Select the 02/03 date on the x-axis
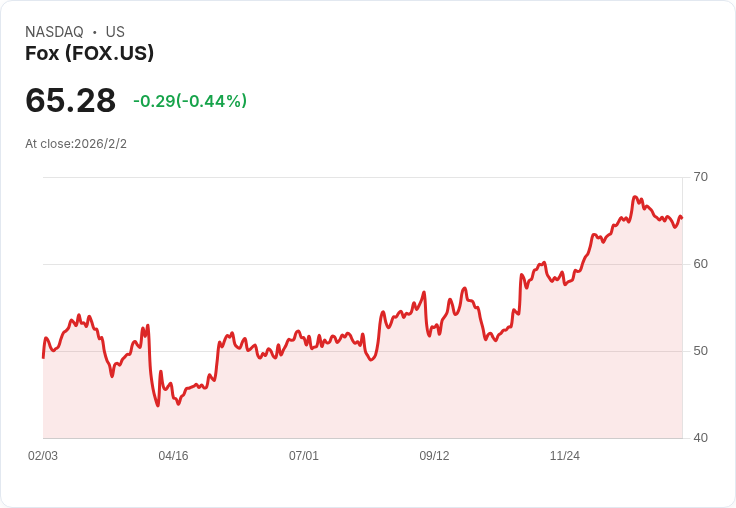 pos(43,456)
